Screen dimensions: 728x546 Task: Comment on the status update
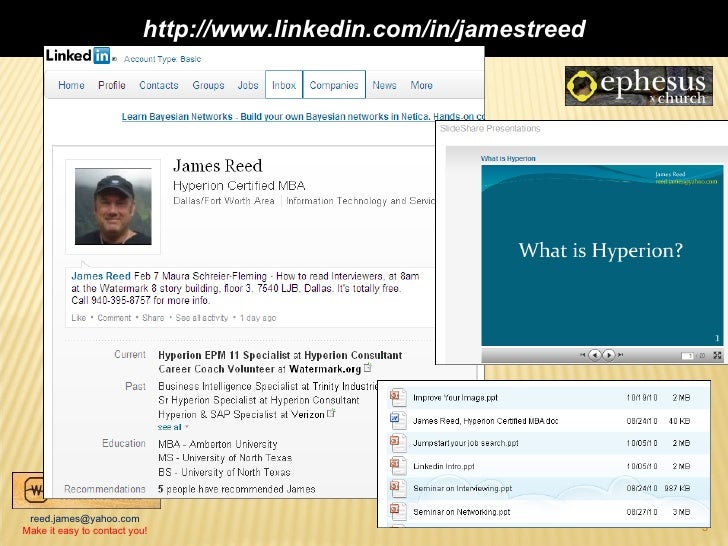[x=114, y=318]
